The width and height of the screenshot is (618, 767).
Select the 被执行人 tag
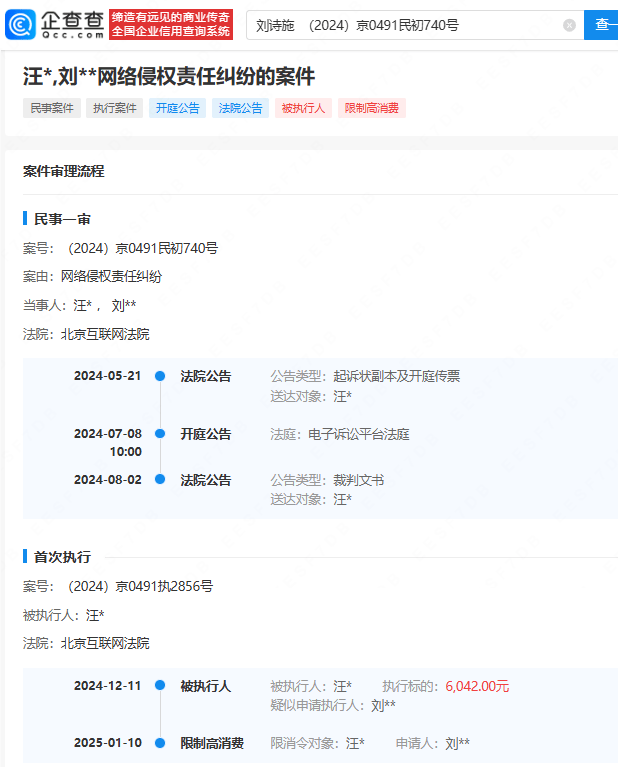(x=303, y=108)
